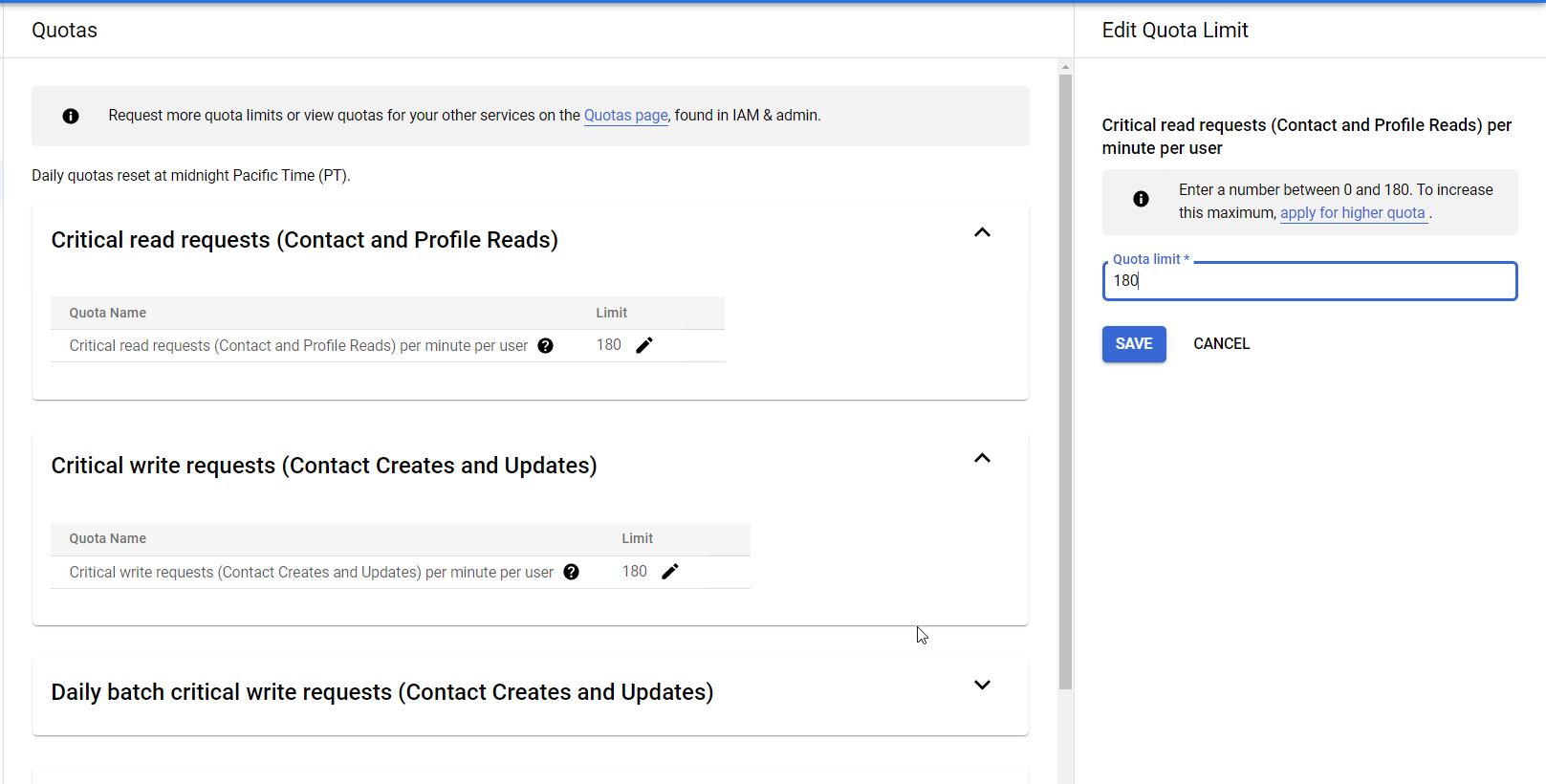Viewport: 1546px width, 784px height.
Task: Click the info icon in the Quotas banner
Action: (71, 116)
